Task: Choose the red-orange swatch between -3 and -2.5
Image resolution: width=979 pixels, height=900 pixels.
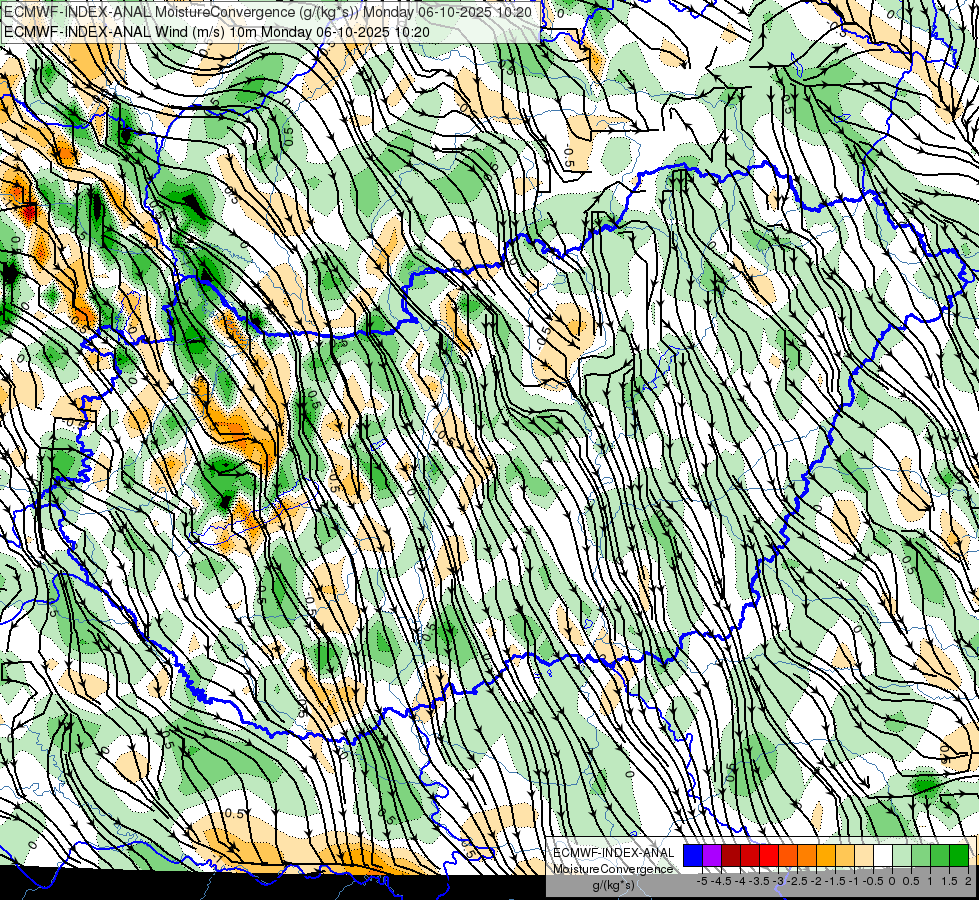Action: [x=788, y=856]
